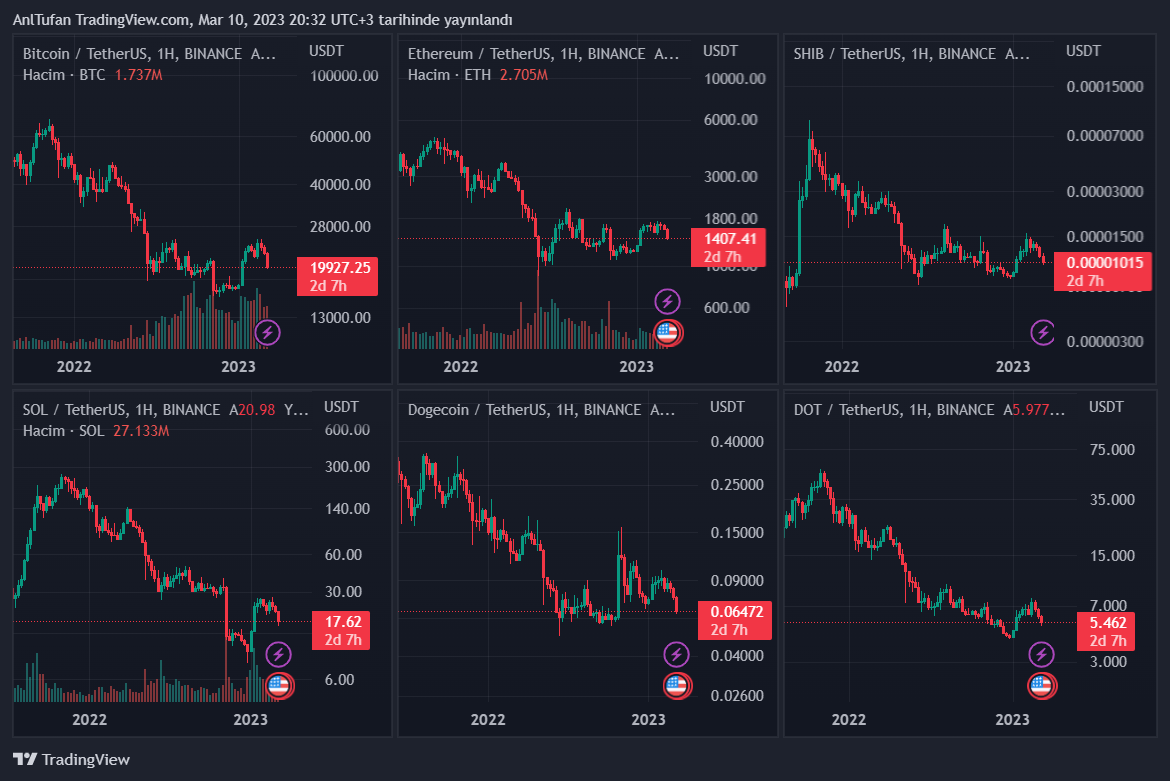Click the 19927.25 price label on the Bitcoin chart
Screen dimensions: 1170x781
pyautogui.click(x=340, y=268)
